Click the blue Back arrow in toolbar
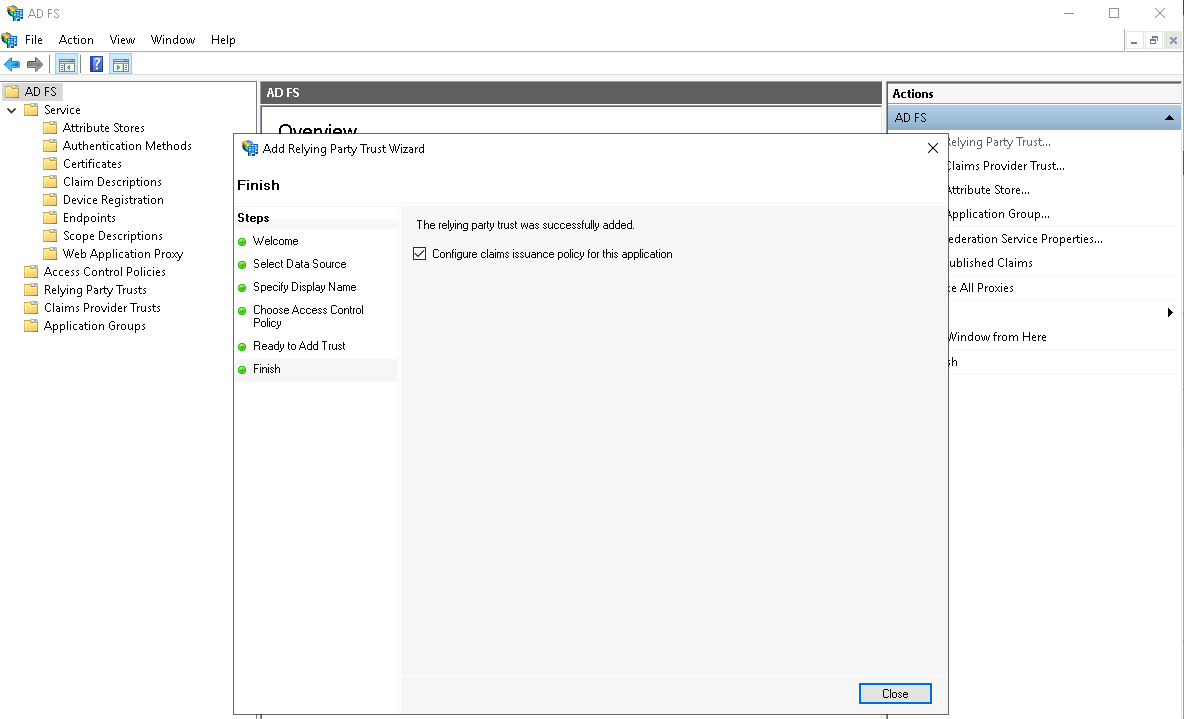This screenshot has width=1184, height=719. tap(12, 65)
